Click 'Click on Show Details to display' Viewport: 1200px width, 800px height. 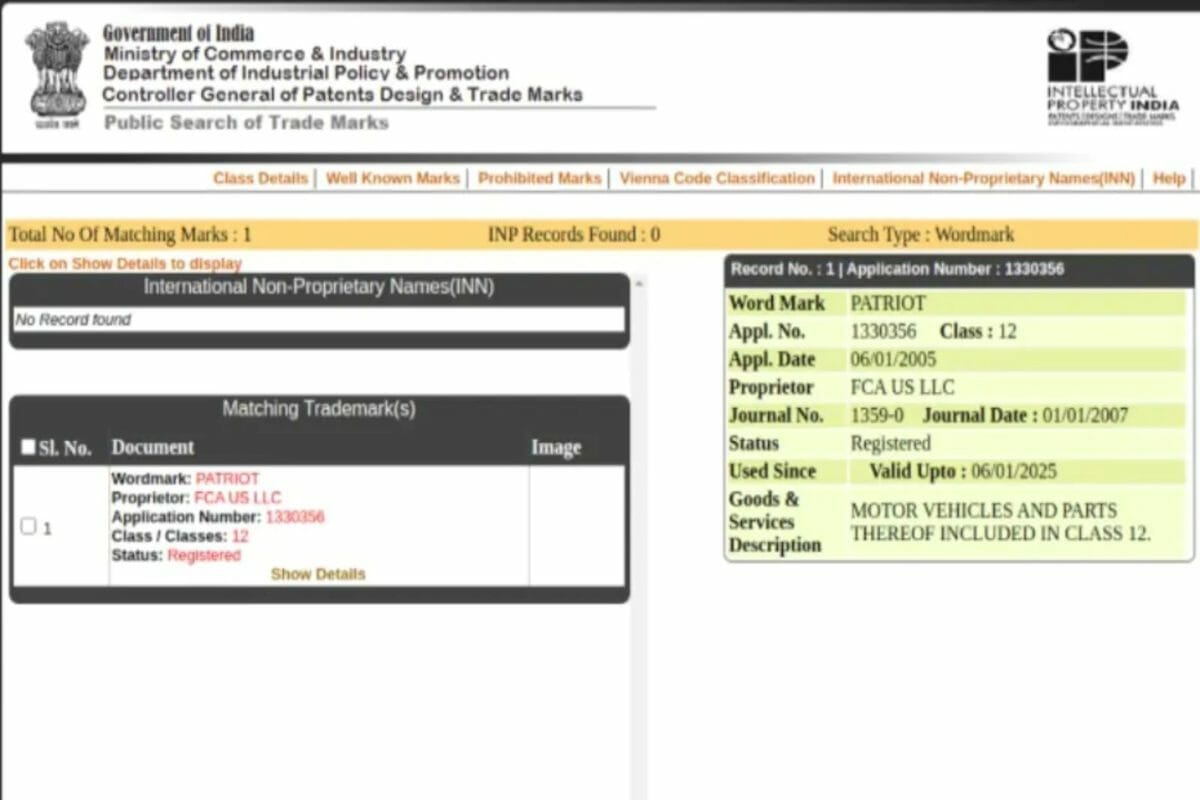[125, 264]
